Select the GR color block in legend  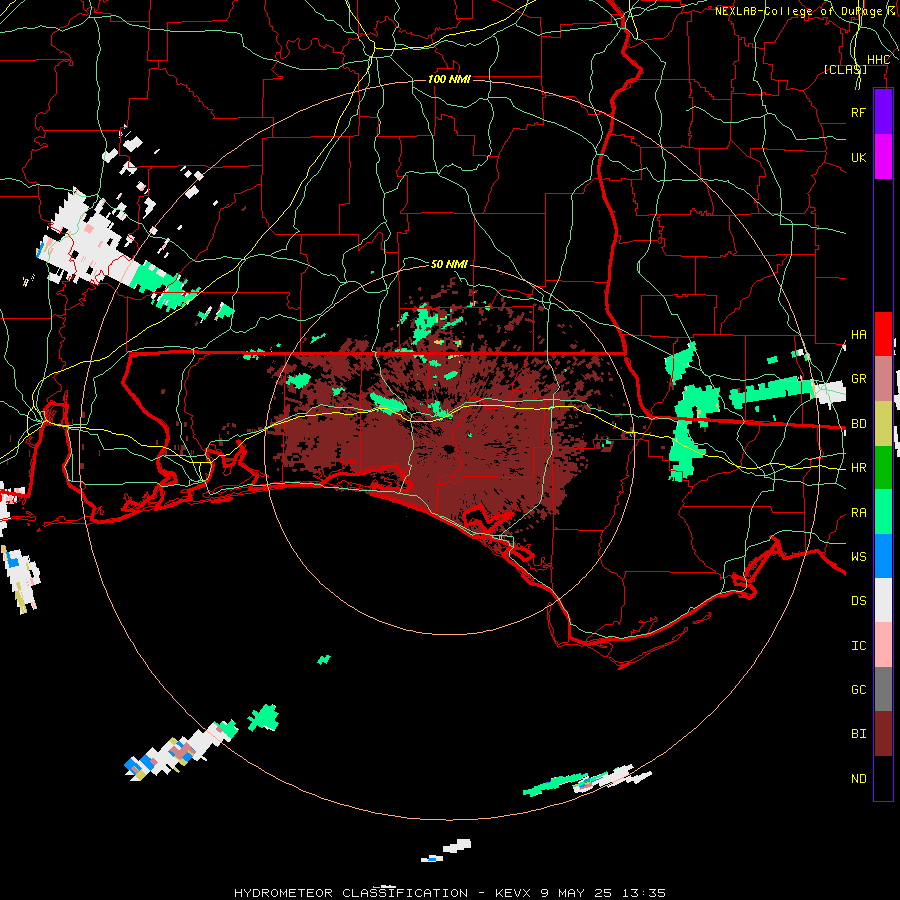click(883, 379)
